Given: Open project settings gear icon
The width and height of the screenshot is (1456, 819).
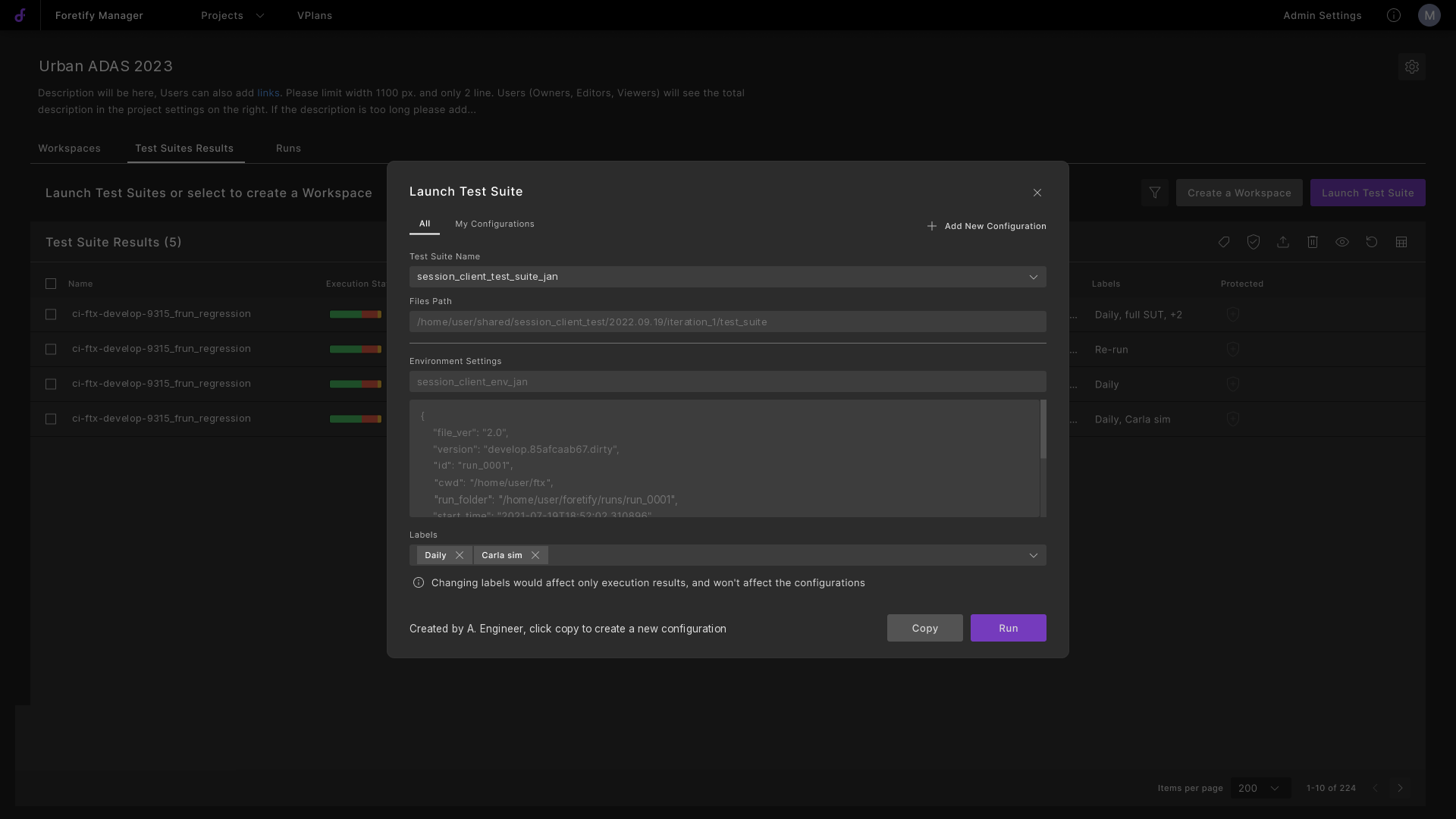Looking at the screenshot, I should (x=1412, y=67).
